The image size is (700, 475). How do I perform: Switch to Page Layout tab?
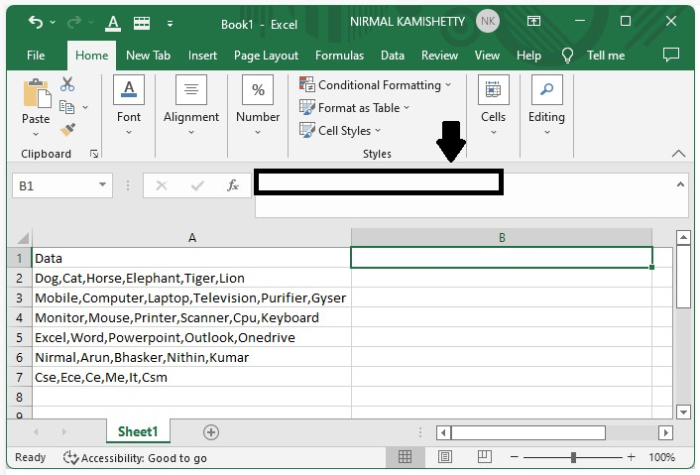266,55
